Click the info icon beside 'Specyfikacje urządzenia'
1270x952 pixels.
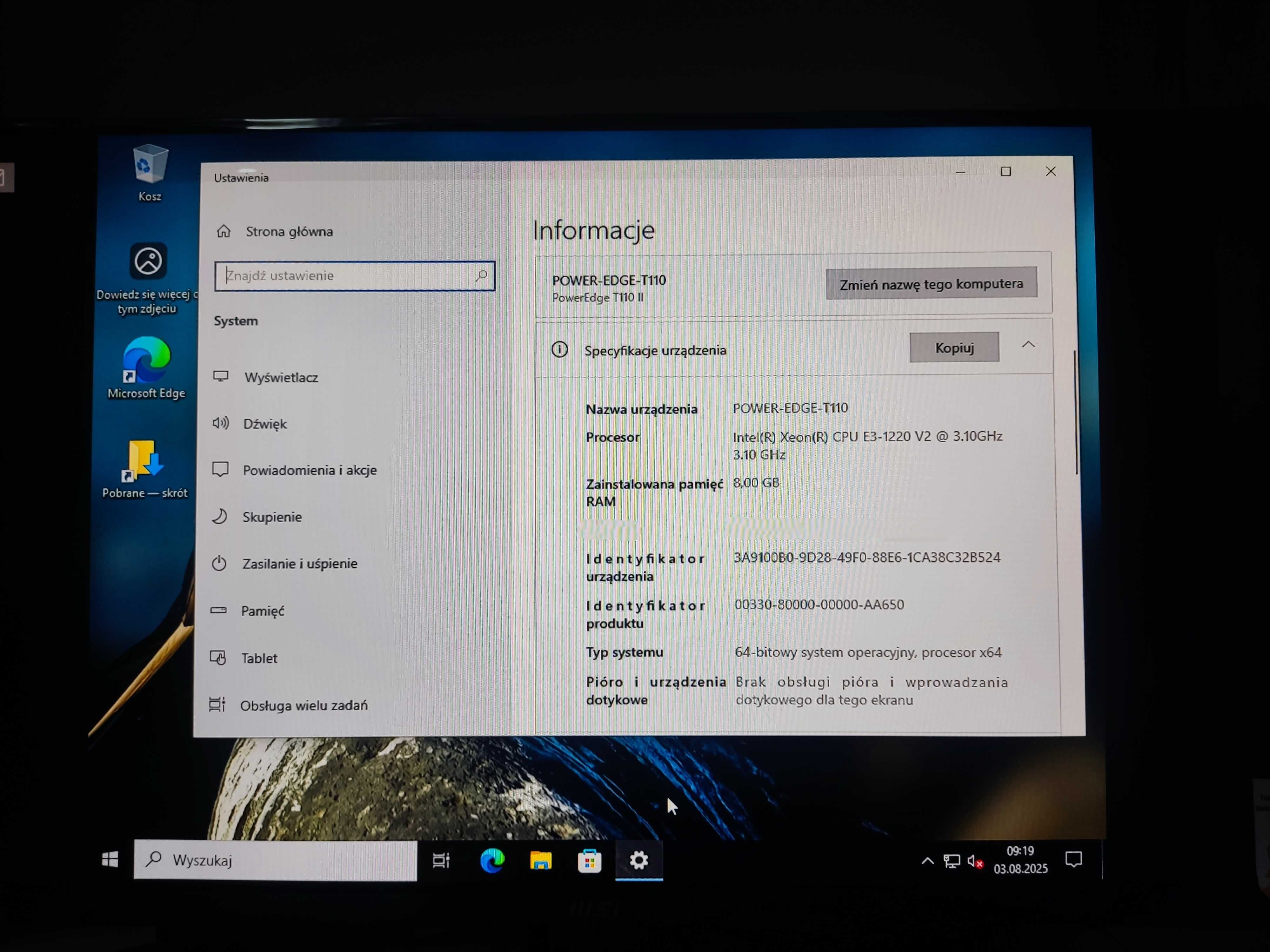click(x=560, y=349)
